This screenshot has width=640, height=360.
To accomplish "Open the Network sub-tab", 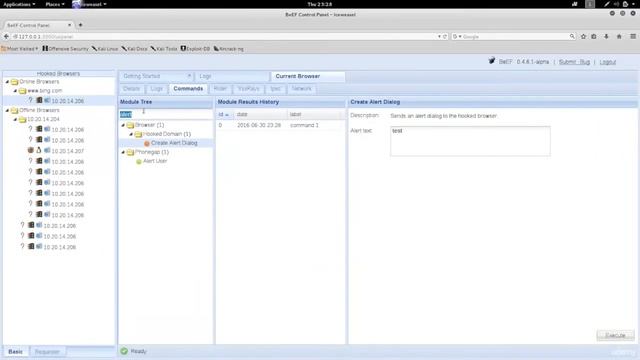I will point(301,89).
